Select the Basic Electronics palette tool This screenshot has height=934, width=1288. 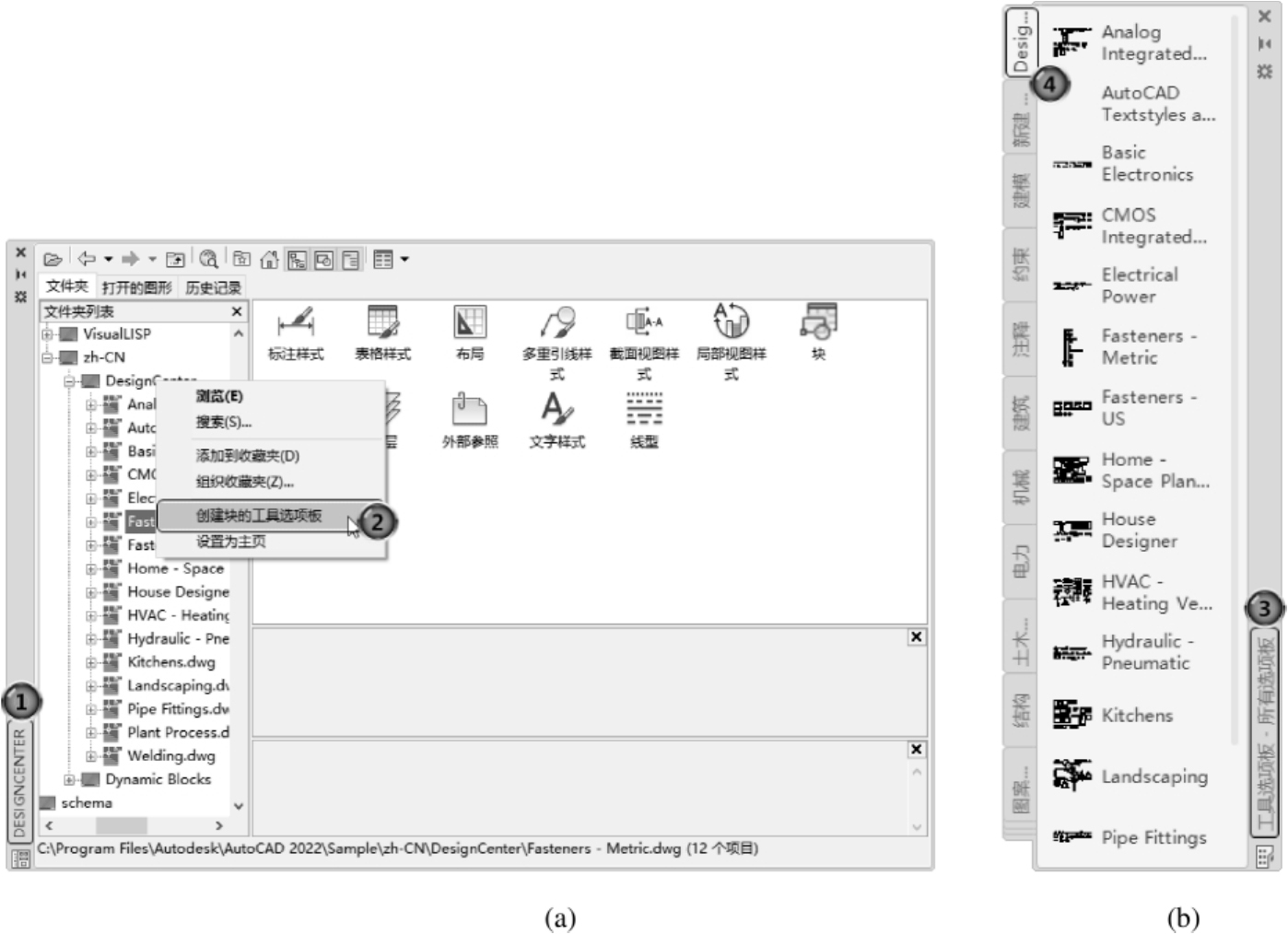[x=1124, y=164]
